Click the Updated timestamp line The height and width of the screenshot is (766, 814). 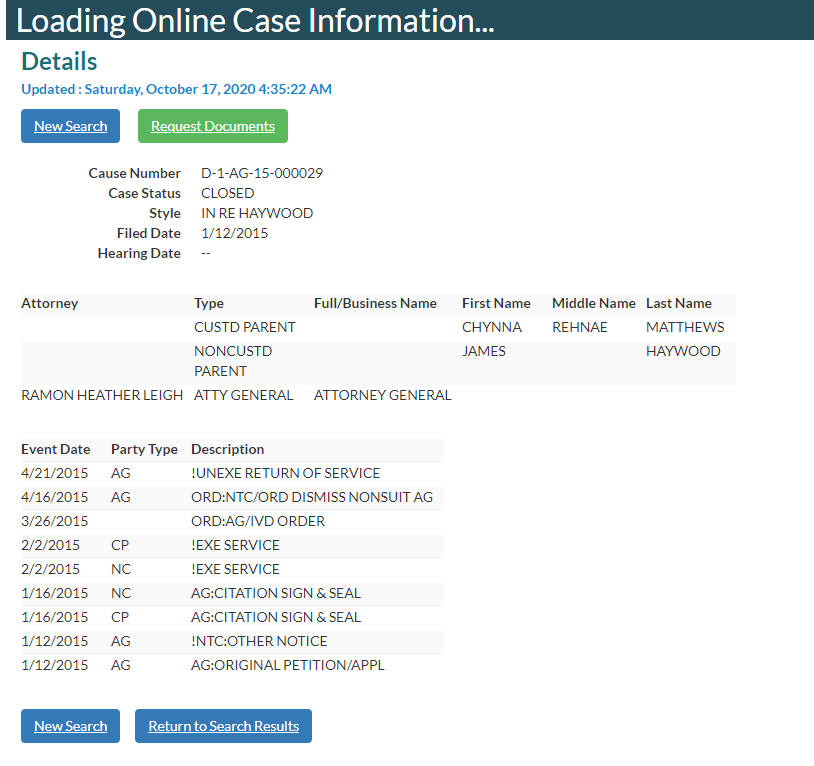(177, 89)
